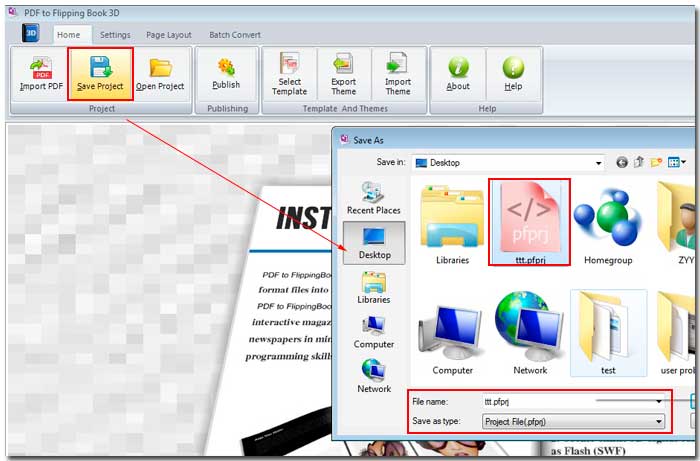700x461 pixels.
Task: Select the ZYY user folder icon
Action: coord(675,223)
